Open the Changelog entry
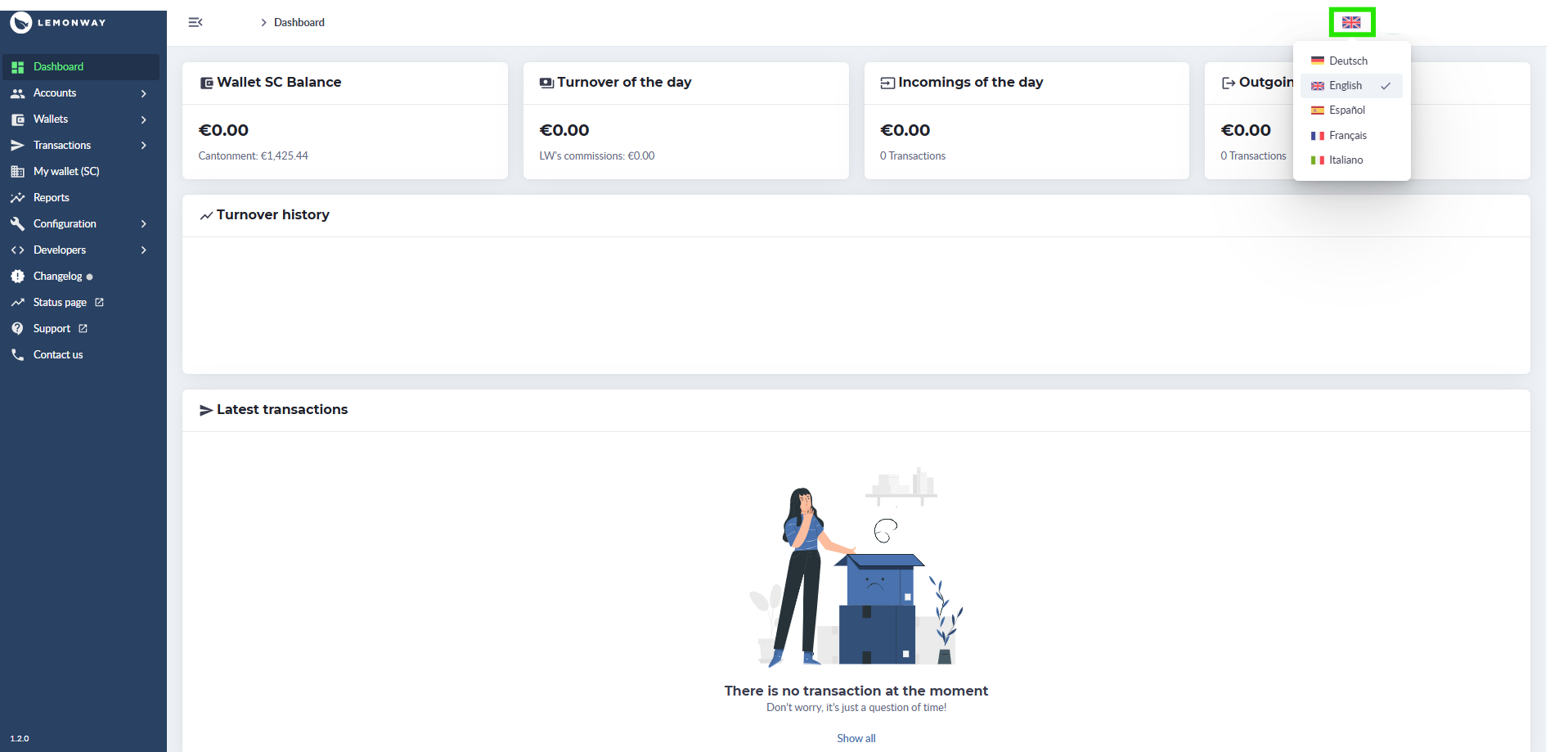 [x=57, y=277]
